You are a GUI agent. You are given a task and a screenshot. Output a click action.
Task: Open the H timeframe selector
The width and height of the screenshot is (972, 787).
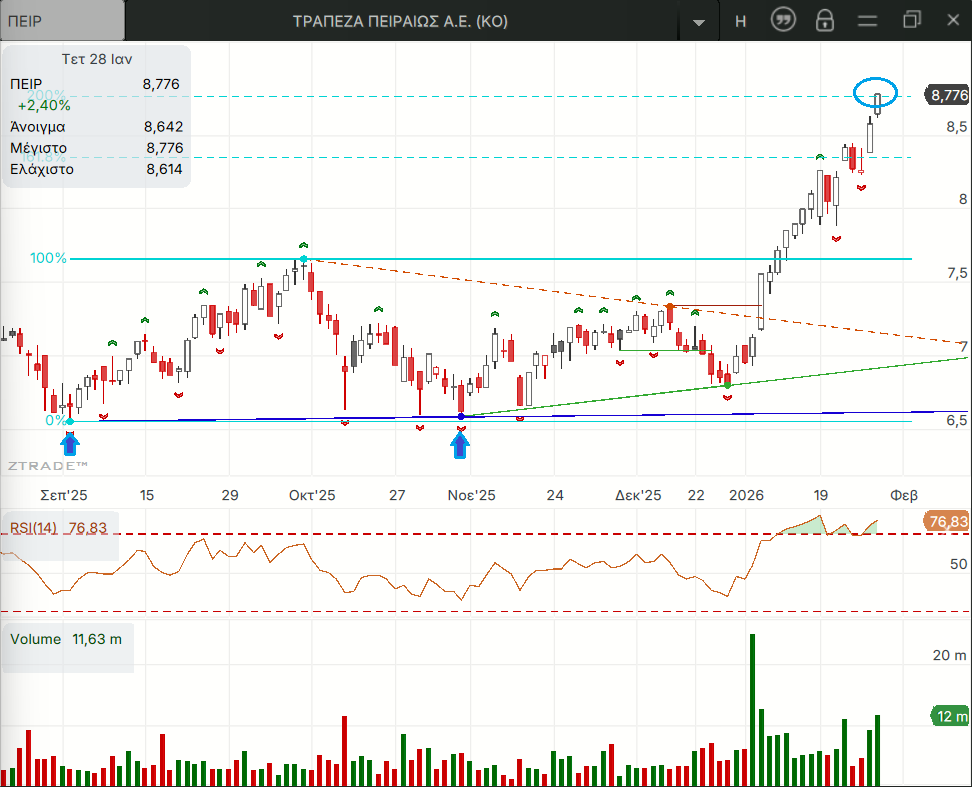tap(741, 21)
